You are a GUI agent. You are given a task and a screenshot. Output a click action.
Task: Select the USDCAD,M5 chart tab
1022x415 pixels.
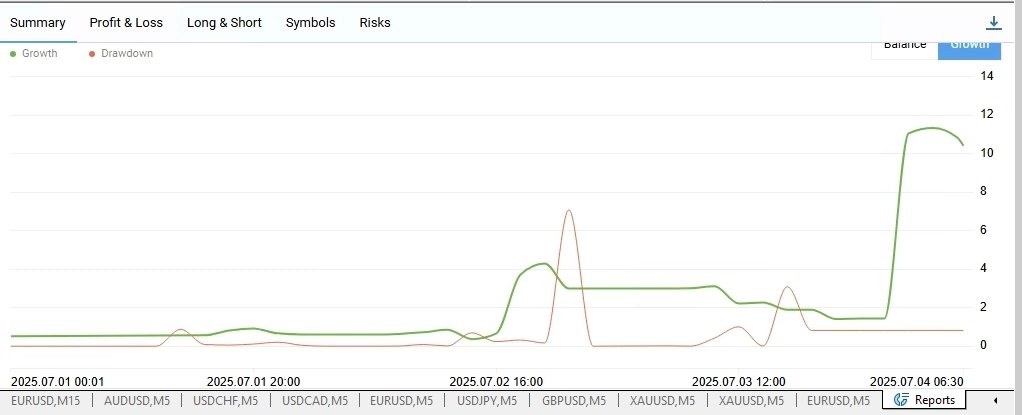click(315, 401)
